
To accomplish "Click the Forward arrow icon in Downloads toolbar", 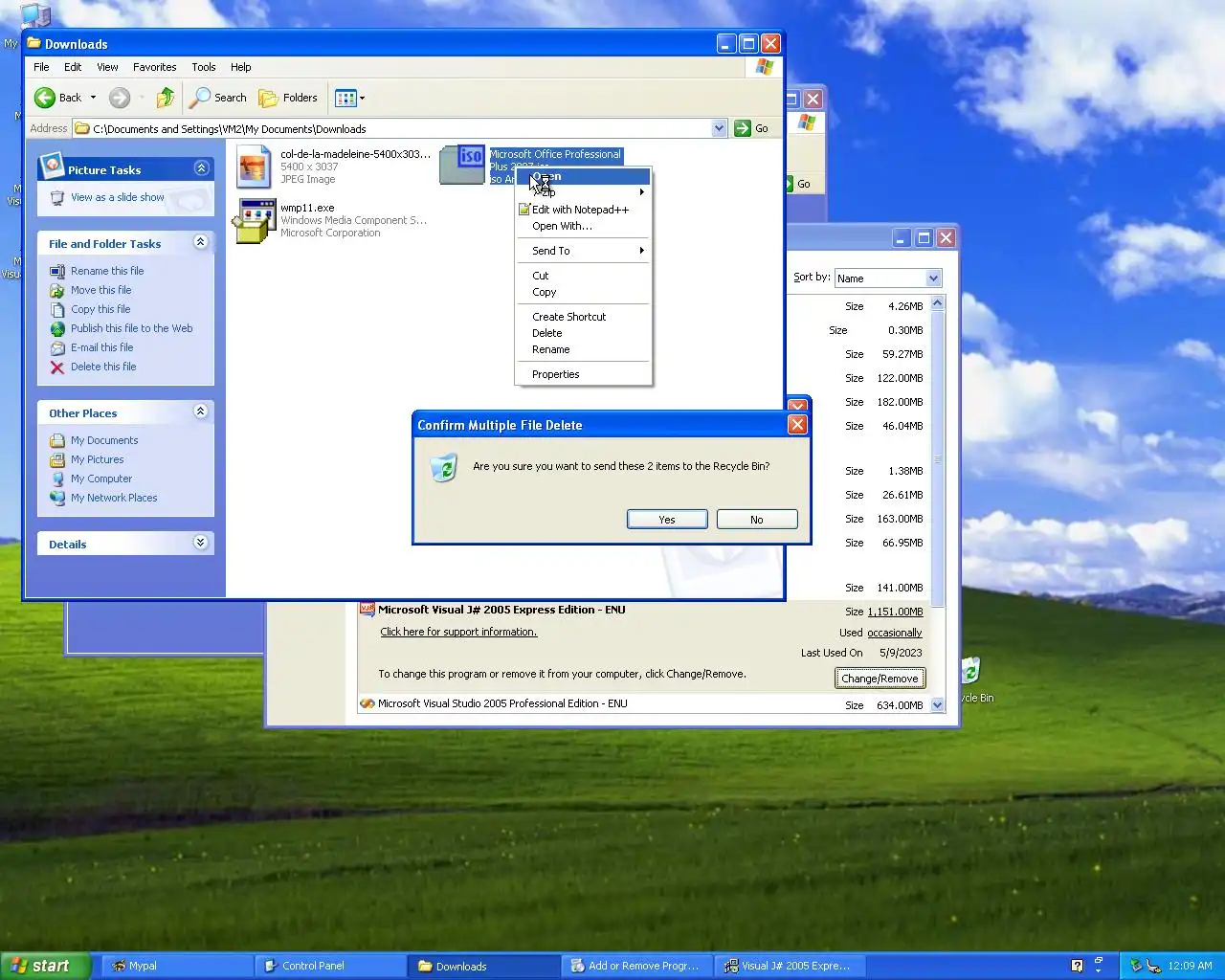I will click(120, 98).
